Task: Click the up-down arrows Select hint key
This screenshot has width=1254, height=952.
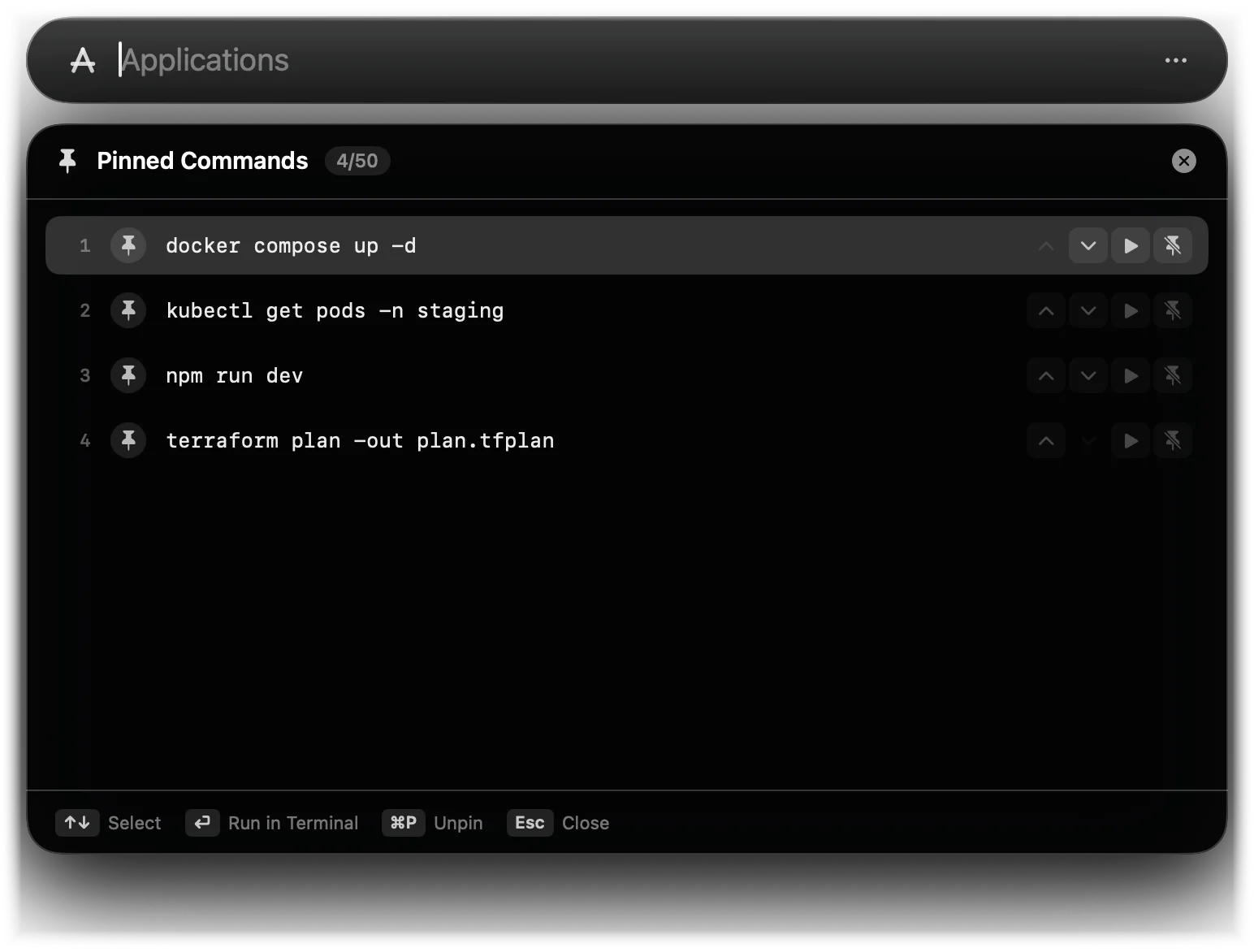Action: point(77,823)
